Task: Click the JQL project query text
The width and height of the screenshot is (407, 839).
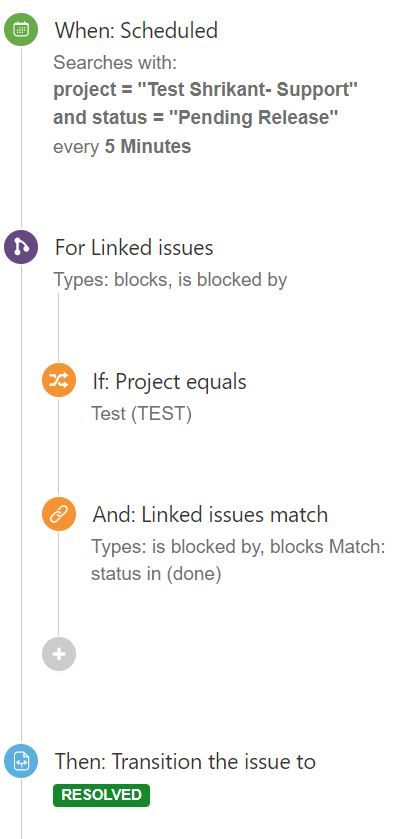Action: coord(205,90)
